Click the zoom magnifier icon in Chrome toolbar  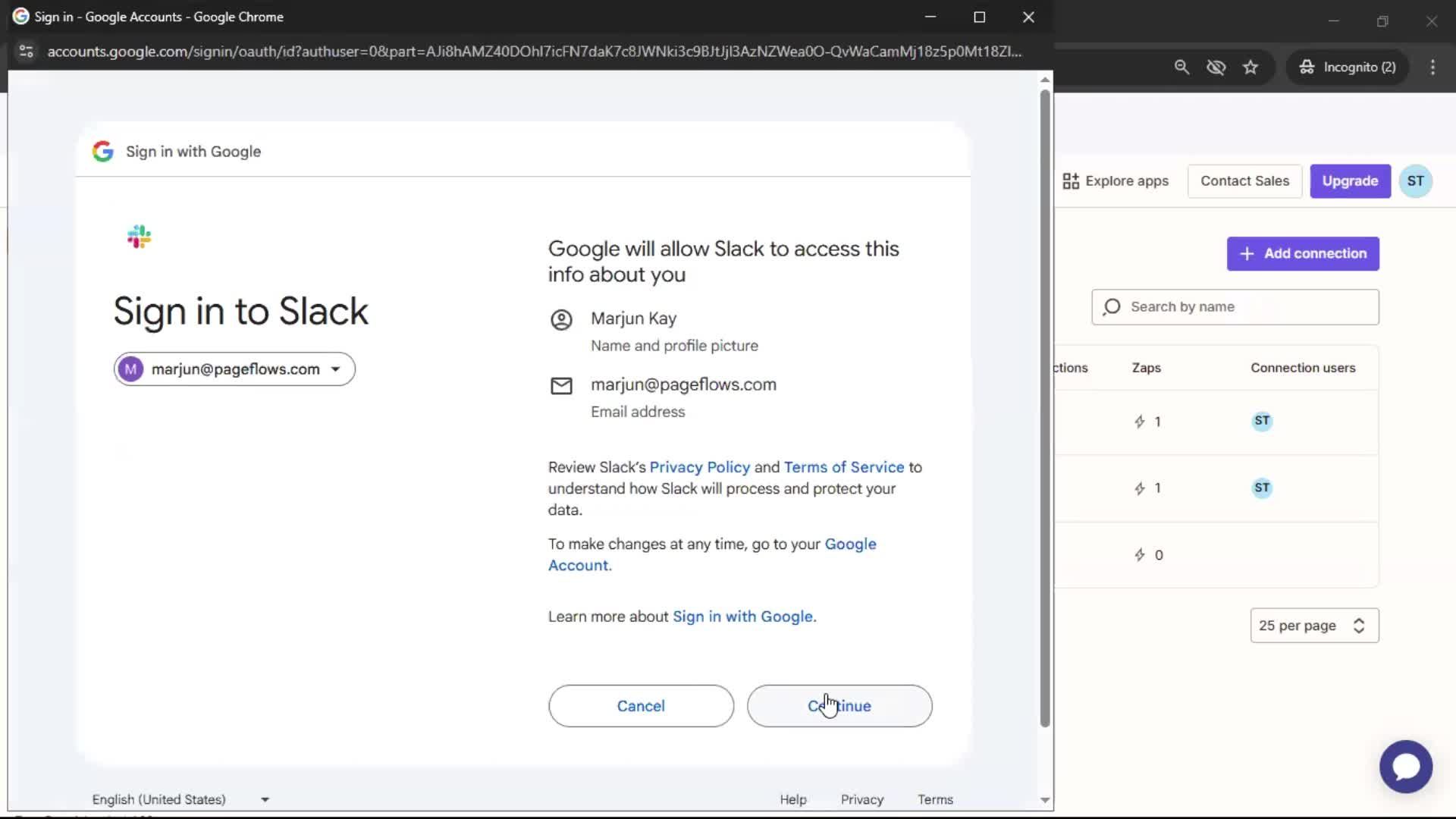[1181, 67]
